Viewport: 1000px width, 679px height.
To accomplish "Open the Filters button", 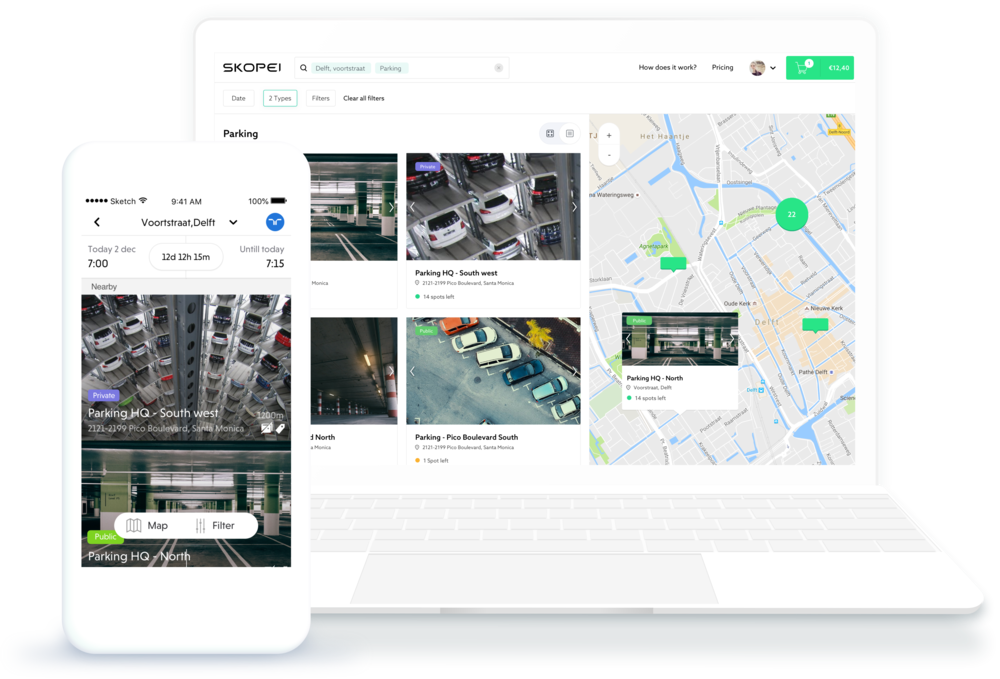I will pos(321,98).
